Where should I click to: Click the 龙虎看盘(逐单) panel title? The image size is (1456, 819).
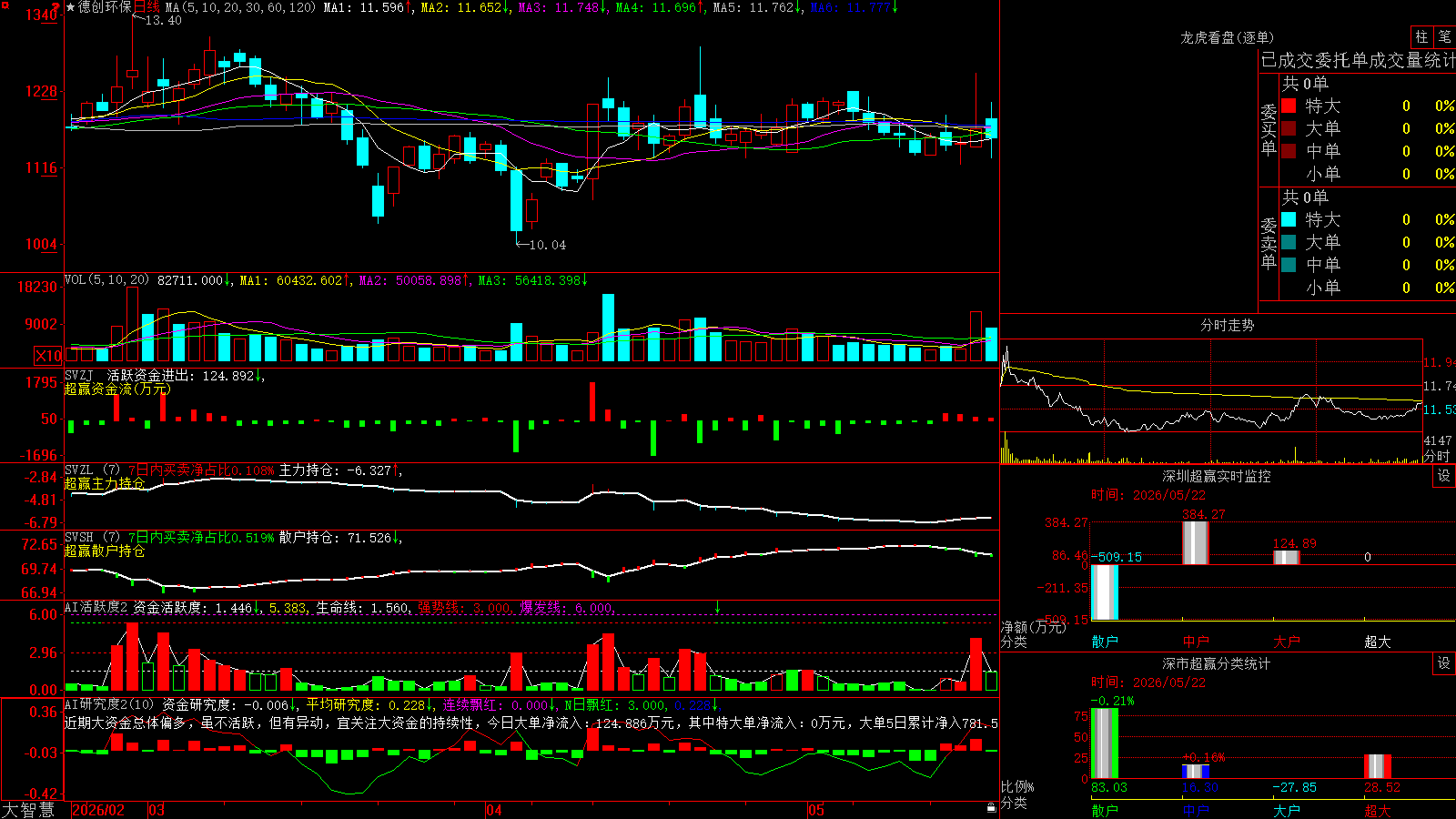pyautogui.click(x=1228, y=37)
